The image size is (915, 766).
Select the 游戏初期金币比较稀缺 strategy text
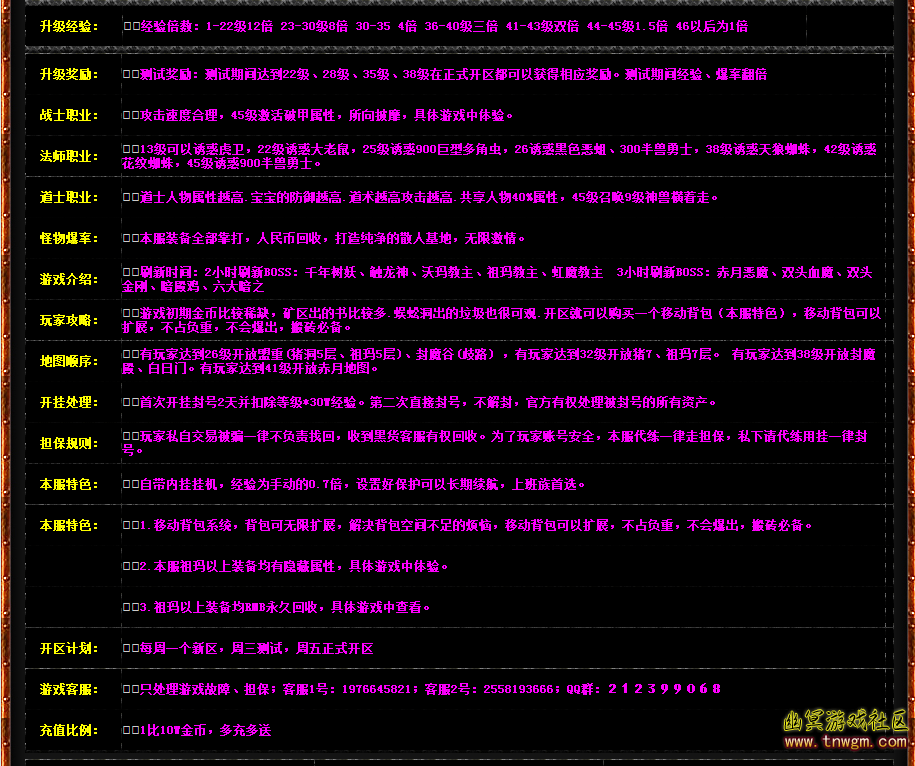coord(501,320)
